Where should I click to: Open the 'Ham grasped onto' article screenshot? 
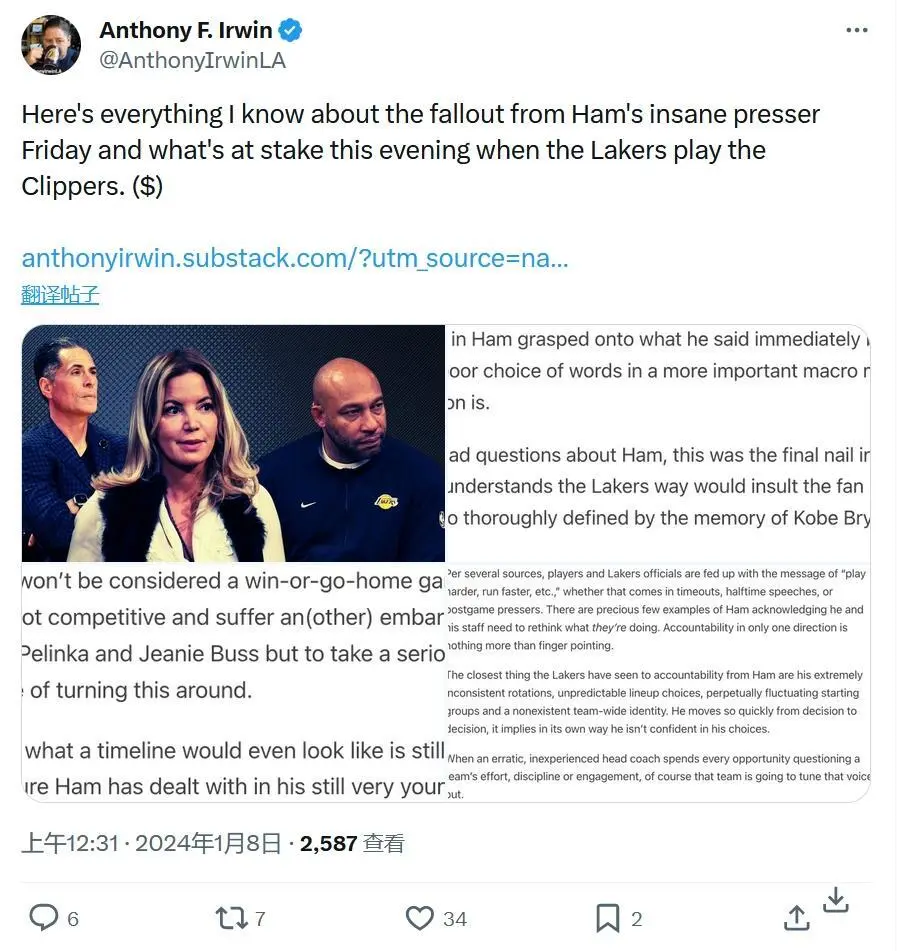(659, 443)
